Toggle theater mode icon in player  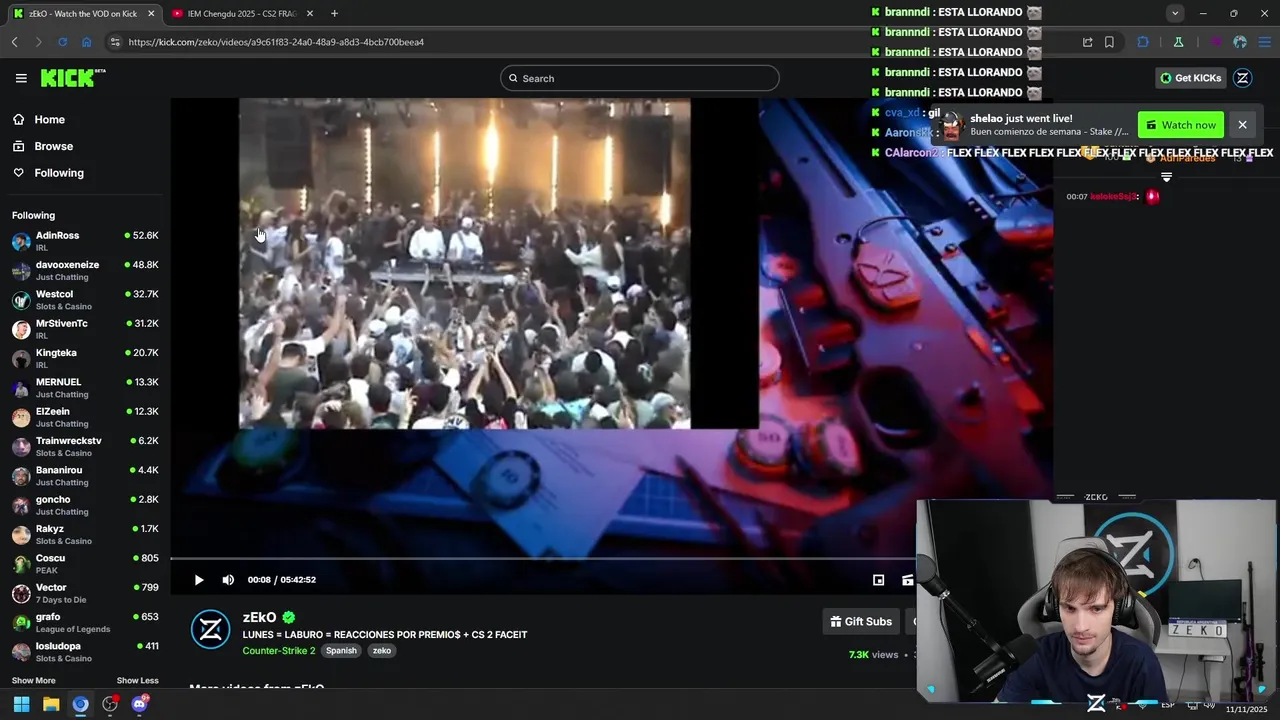[908, 580]
